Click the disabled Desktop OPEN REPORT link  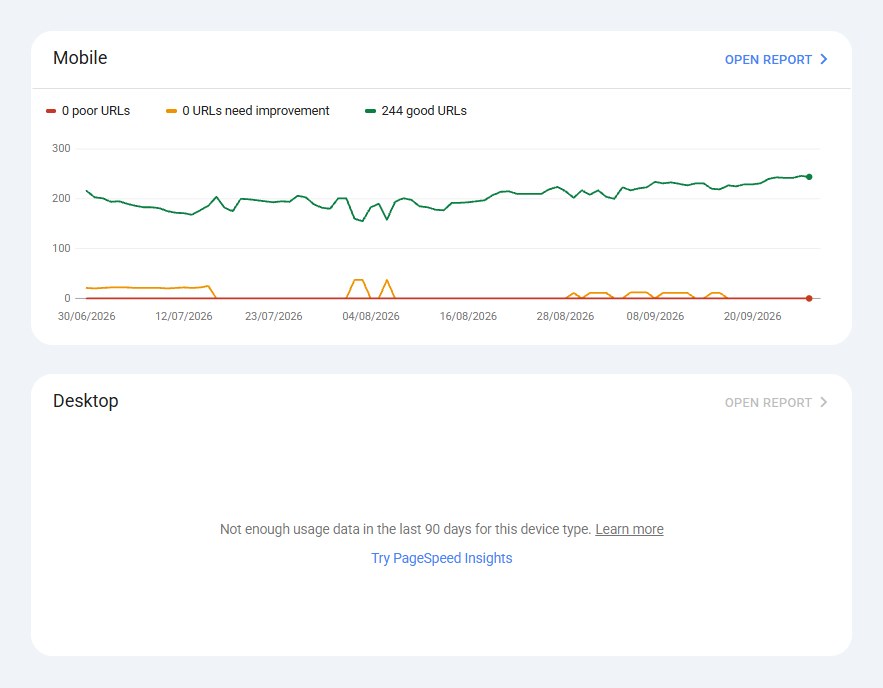[775, 403]
